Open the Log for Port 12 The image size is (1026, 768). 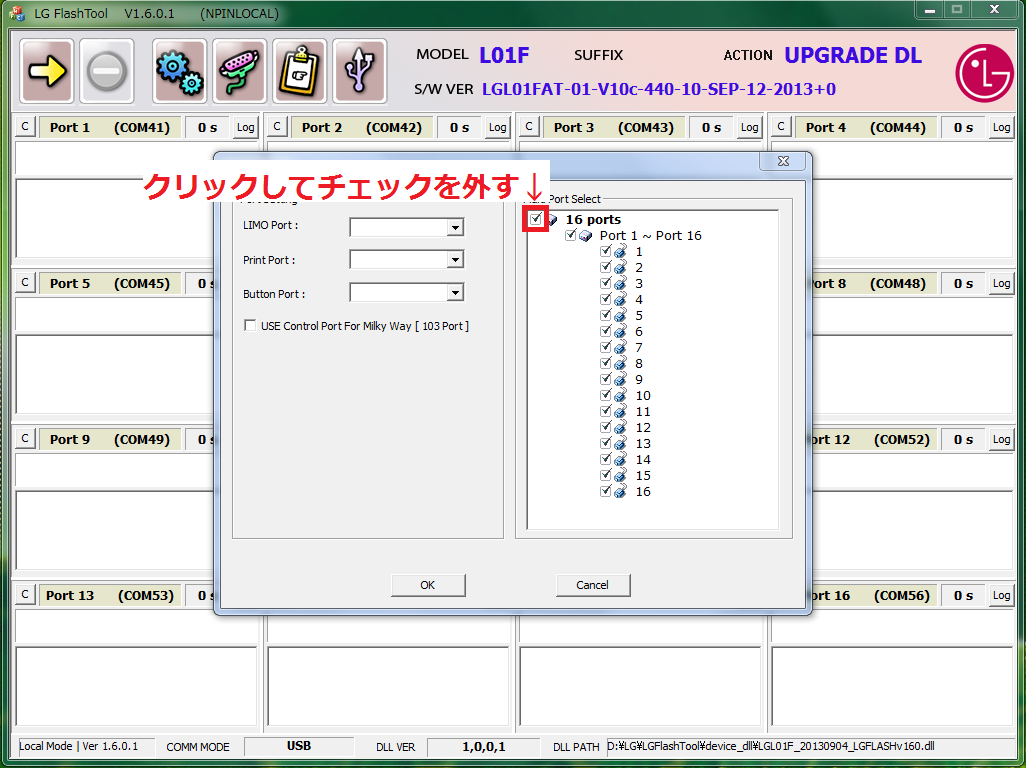pos(1002,439)
